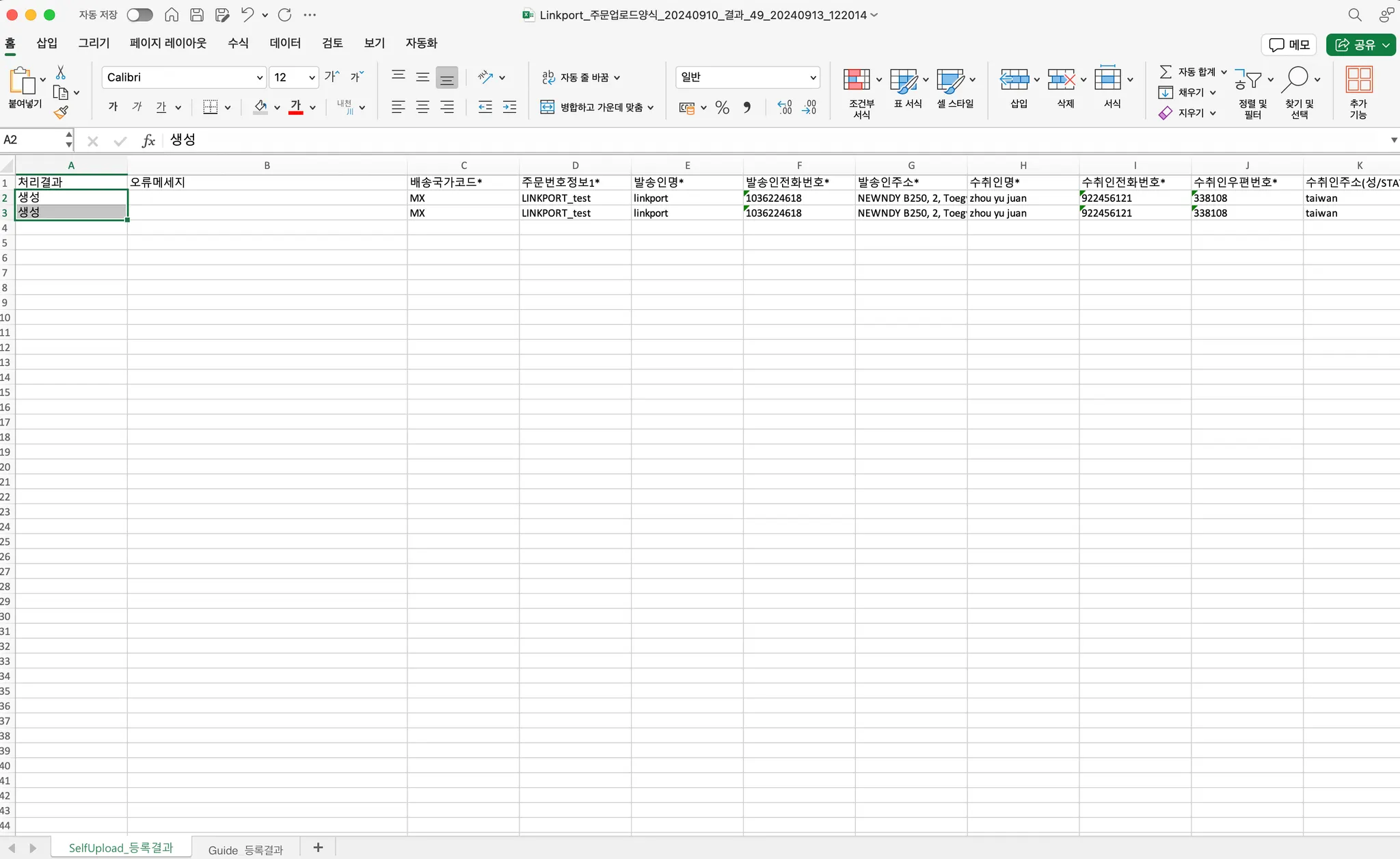Click the Save disk icon in title bar
The height and width of the screenshot is (859, 1400).
197,14
